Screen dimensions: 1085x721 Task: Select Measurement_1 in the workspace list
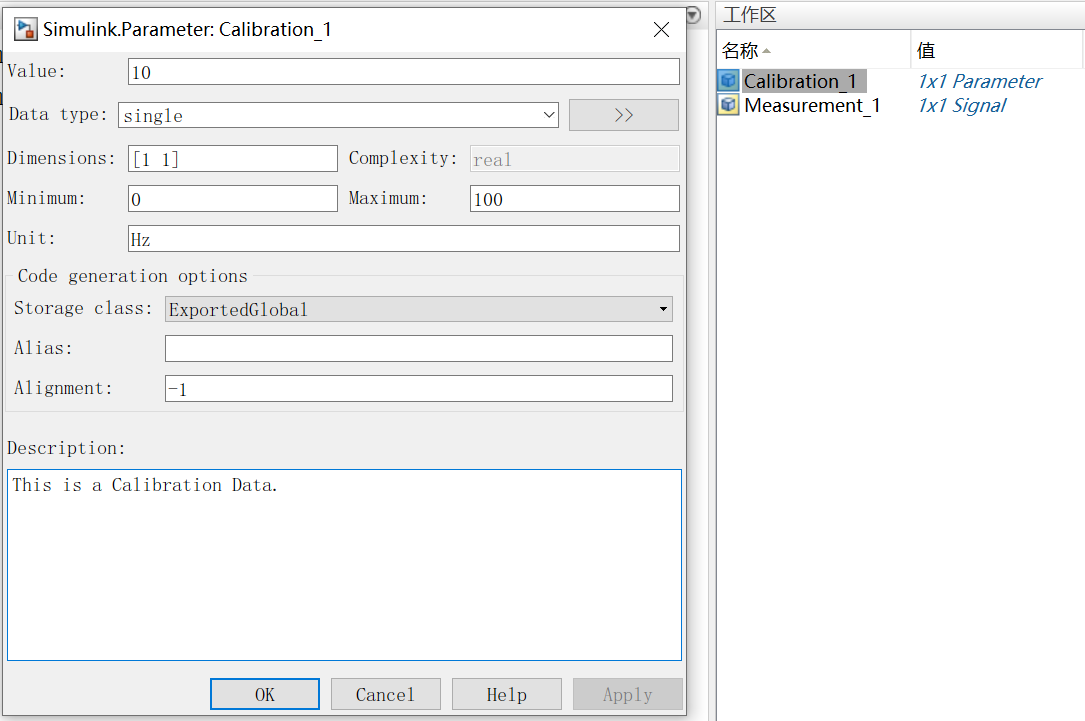812,105
